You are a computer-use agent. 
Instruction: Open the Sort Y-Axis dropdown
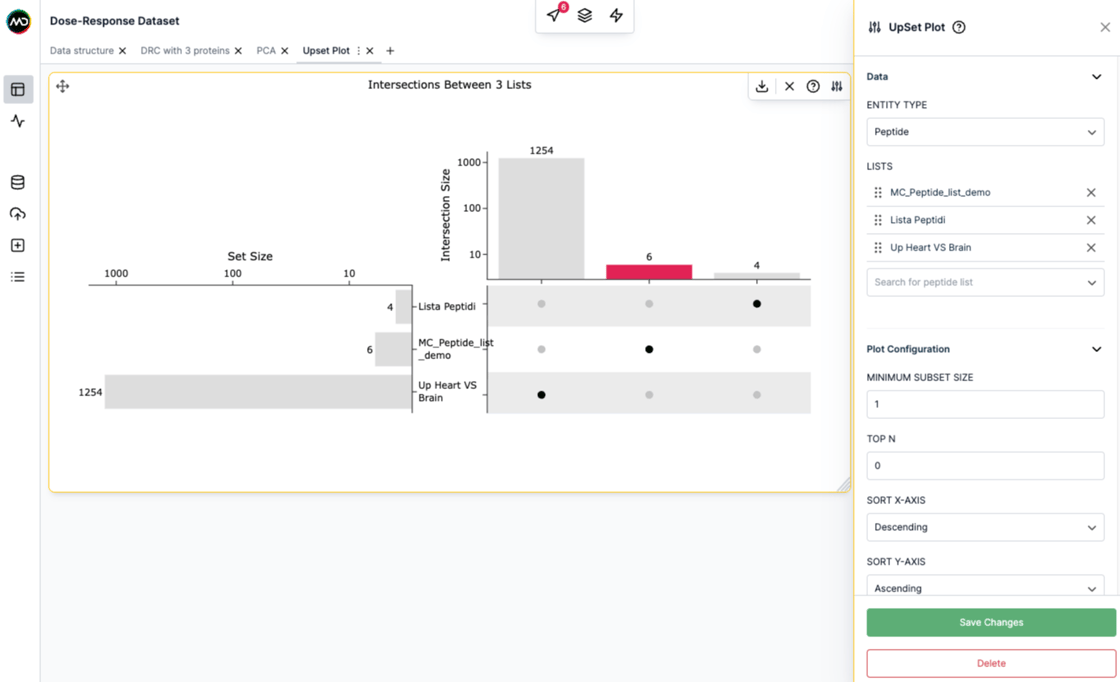pos(985,586)
